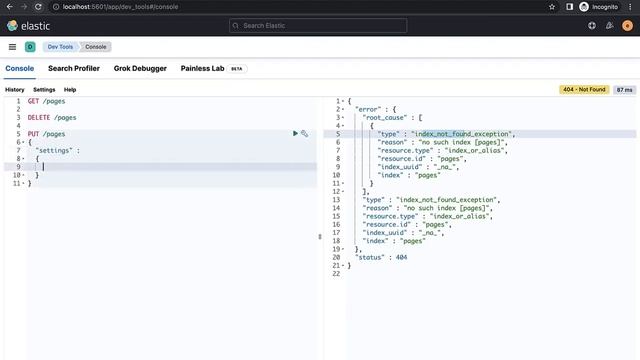Toggle editor fold arrow on line 11

click(x=23, y=184)
